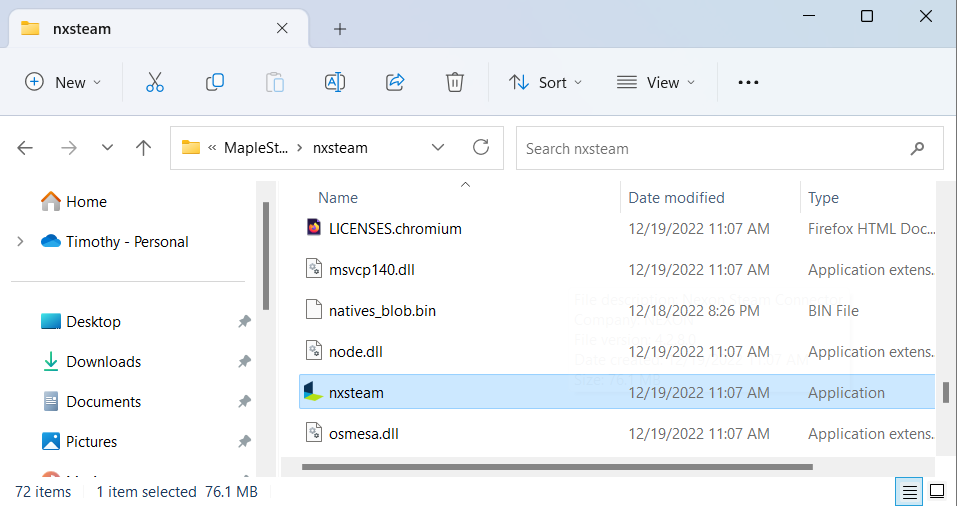Click the msvcp140.dll file icon

314,269
